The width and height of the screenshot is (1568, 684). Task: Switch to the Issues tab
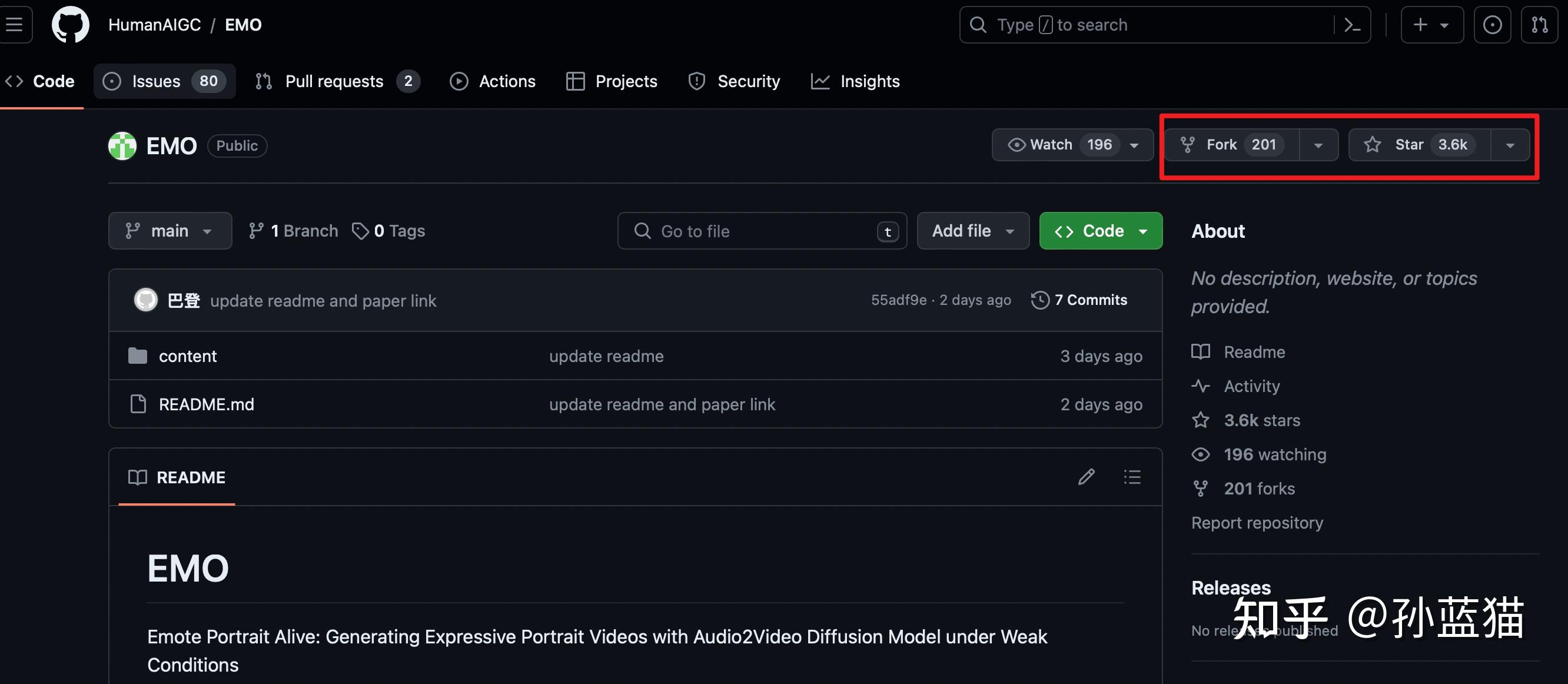[x=164, y=82]
